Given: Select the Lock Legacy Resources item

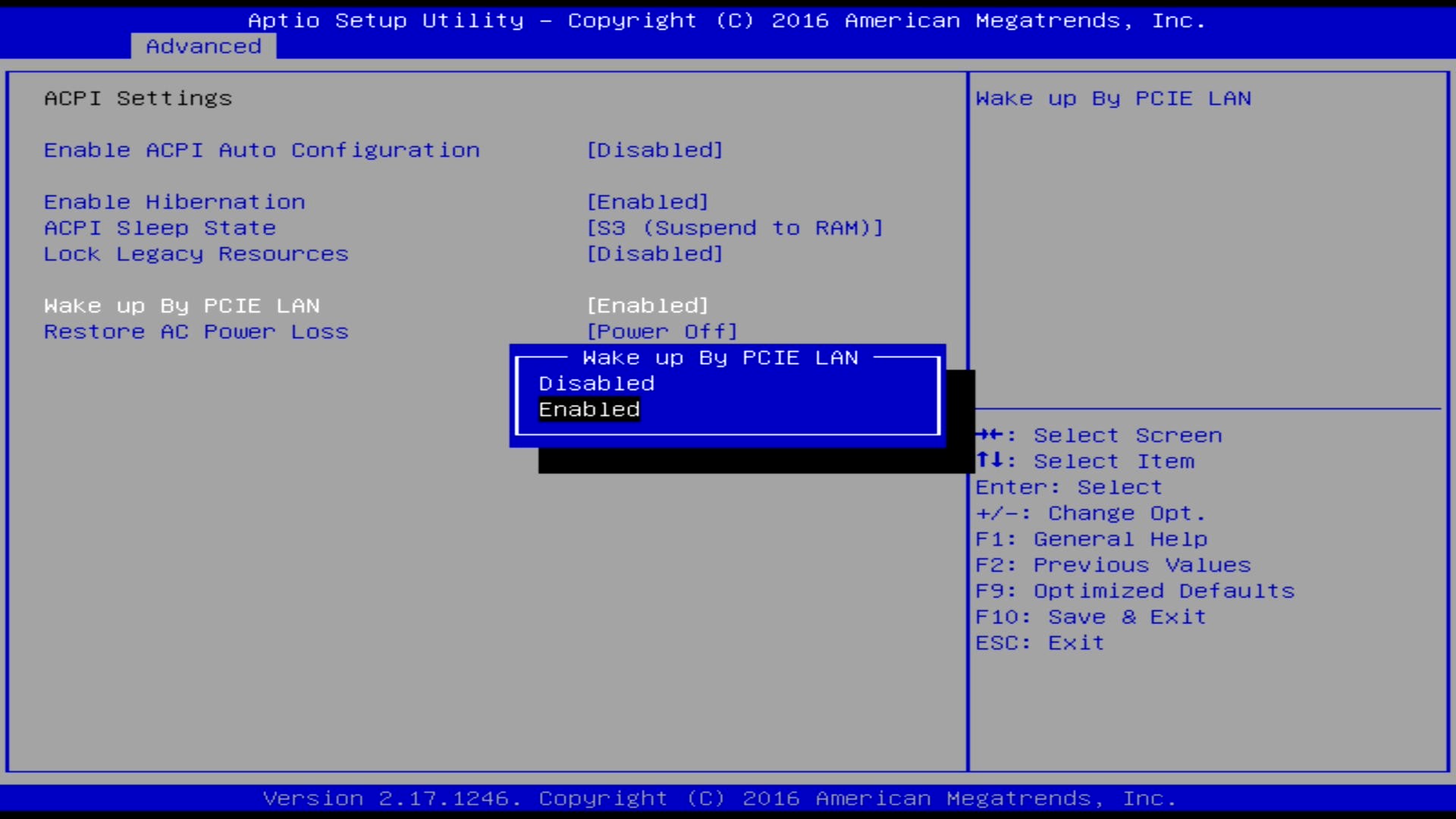Looking at the screenshot, I should (x=196, y=254).
